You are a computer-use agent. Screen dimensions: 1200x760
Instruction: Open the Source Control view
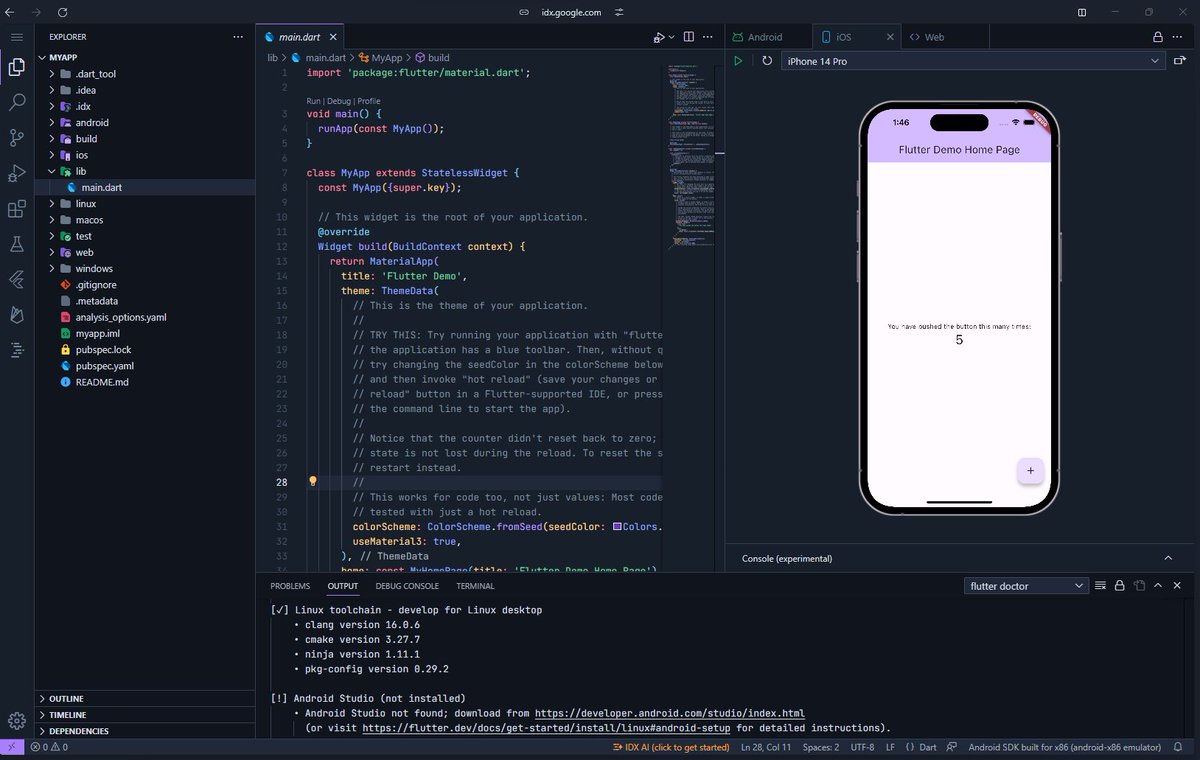pyautogui.click(x=17, y=138)
